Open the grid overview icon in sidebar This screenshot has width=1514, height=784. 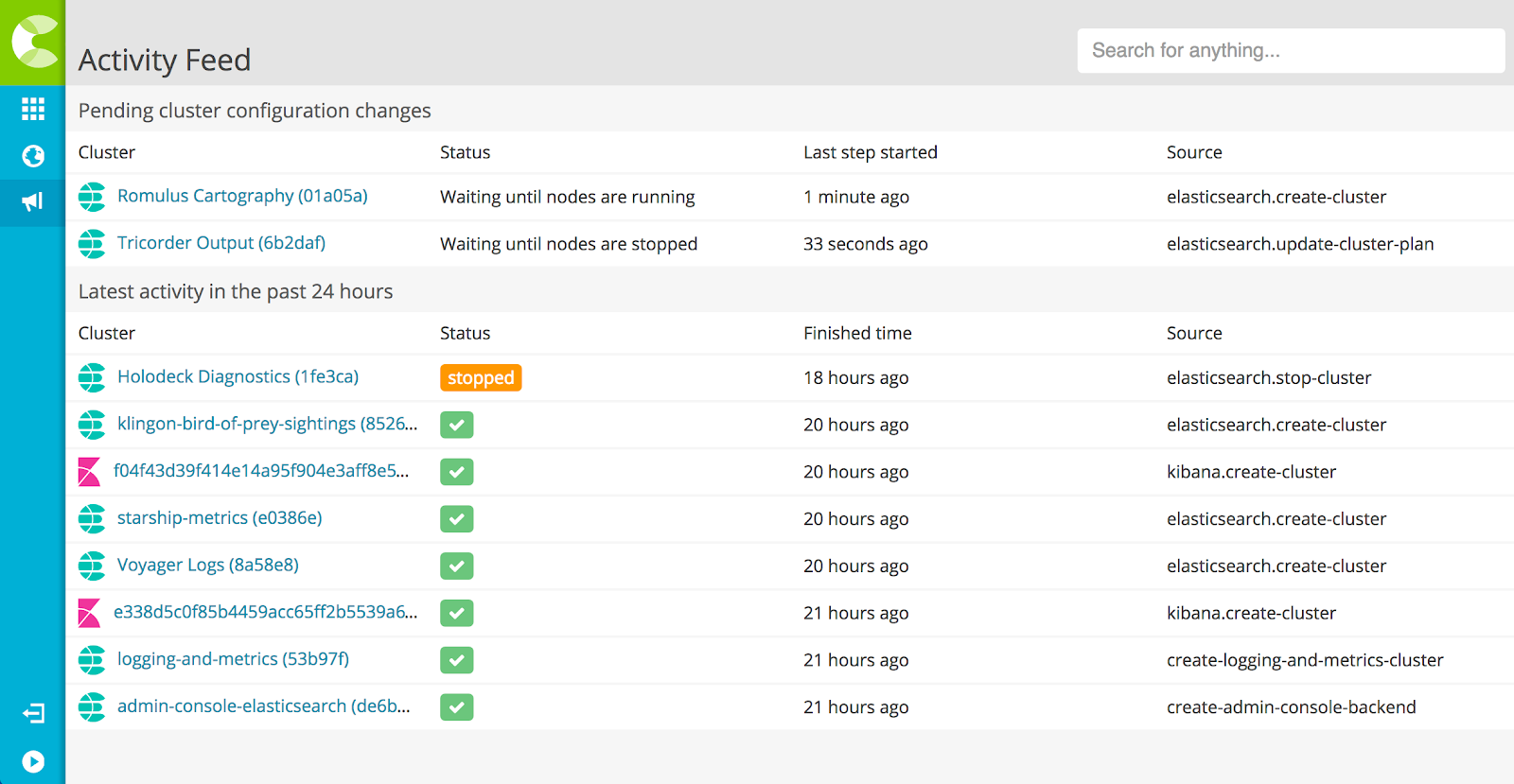point(33,109)
